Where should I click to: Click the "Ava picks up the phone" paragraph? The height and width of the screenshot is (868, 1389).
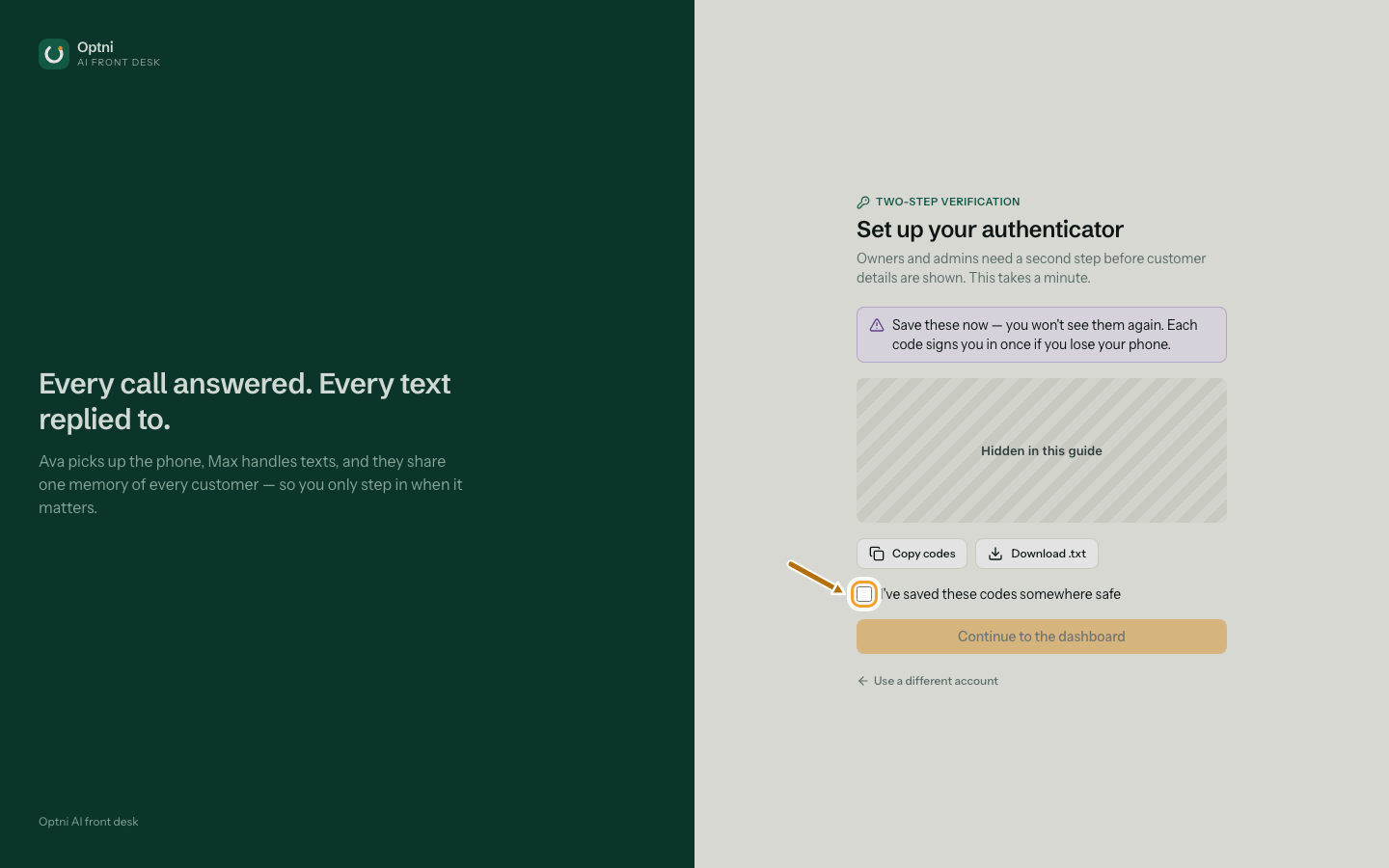[251, 484]
